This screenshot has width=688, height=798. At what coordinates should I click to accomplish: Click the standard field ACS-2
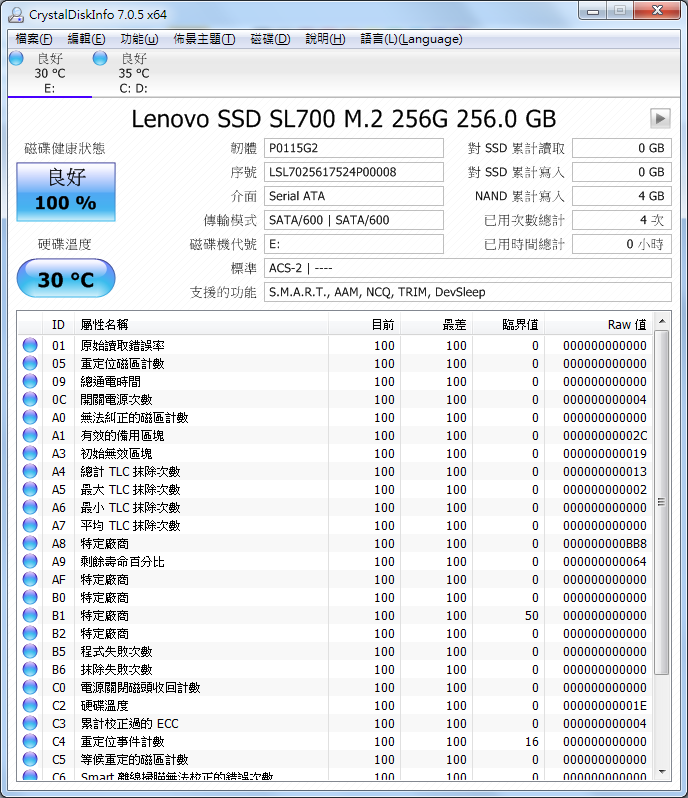tap(468, 268)
